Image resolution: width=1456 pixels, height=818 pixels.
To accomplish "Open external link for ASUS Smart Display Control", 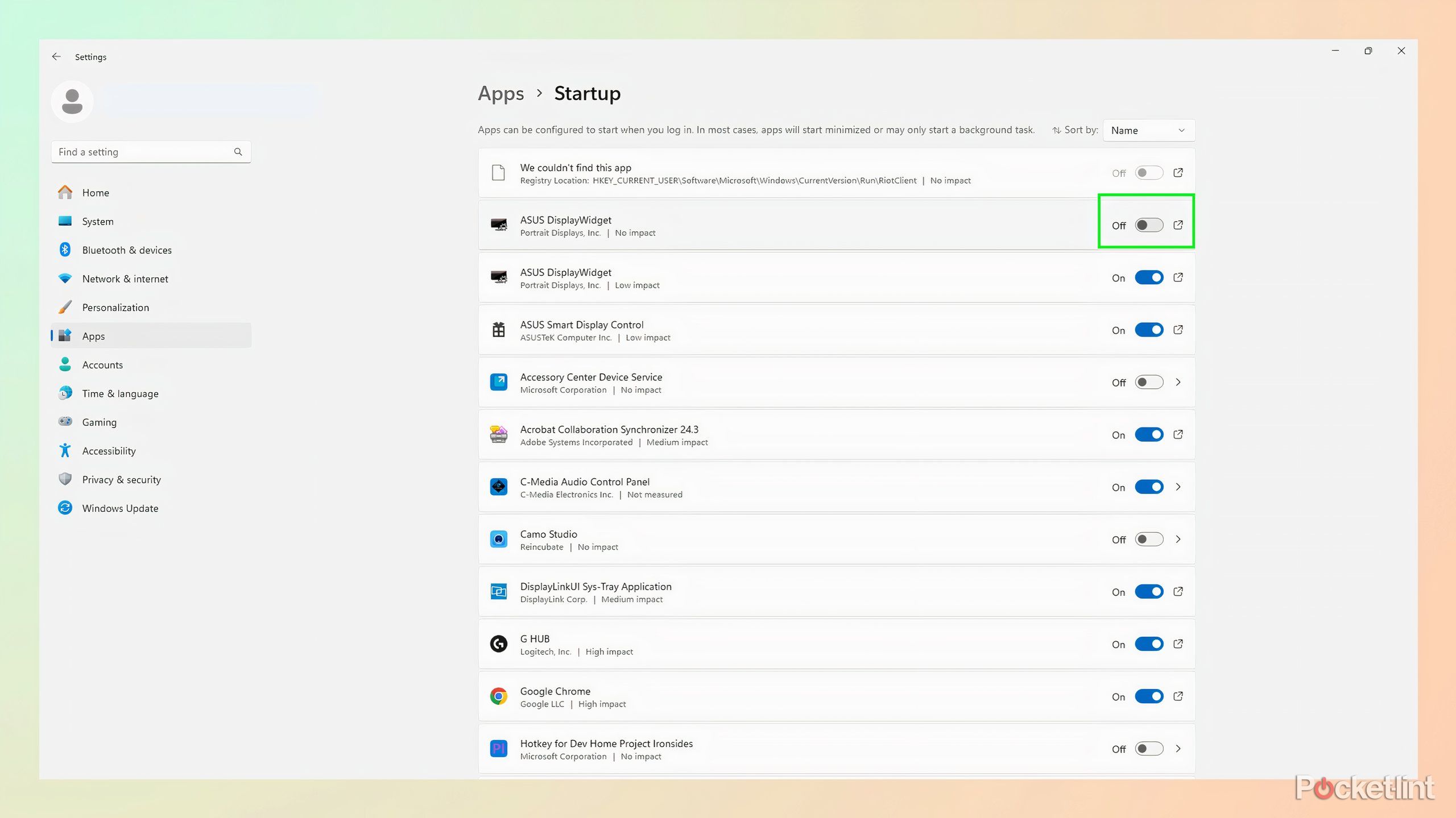I will [x=1178, y=330].
